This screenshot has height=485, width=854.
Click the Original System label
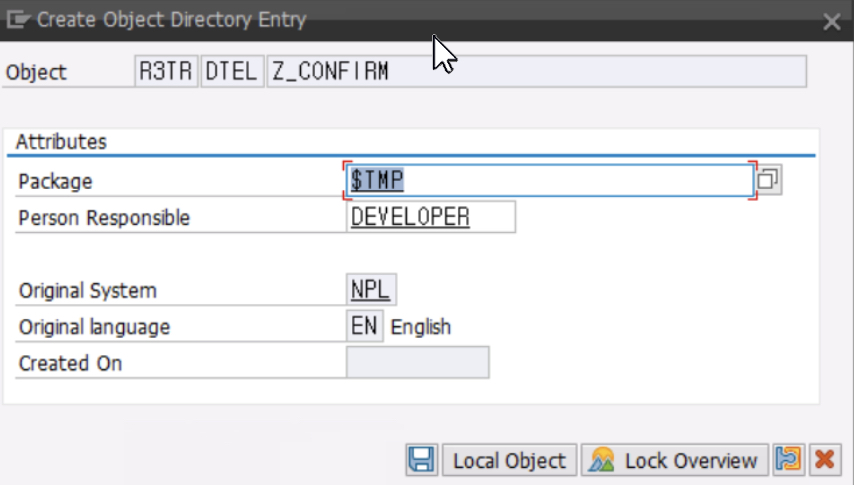[88, 290]
